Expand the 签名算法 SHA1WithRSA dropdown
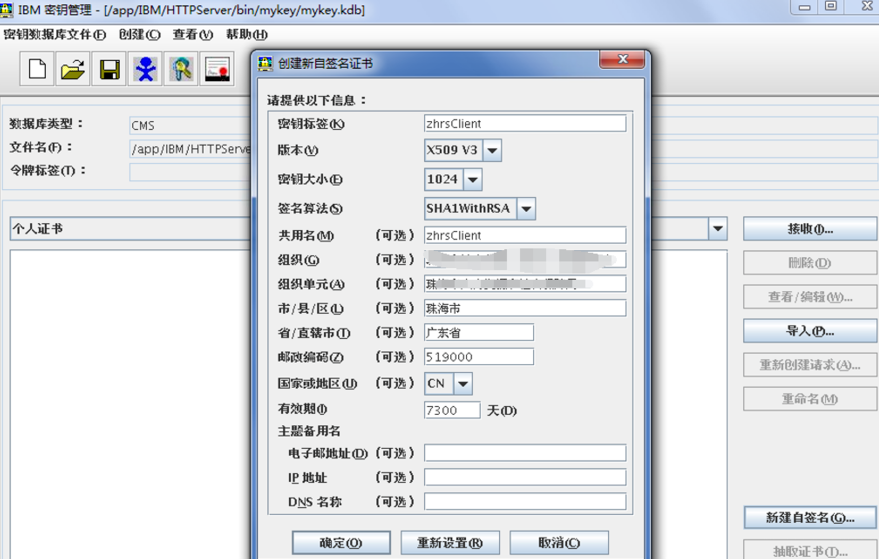This screenshot has width=879, height=559. (x=526, y=209)
